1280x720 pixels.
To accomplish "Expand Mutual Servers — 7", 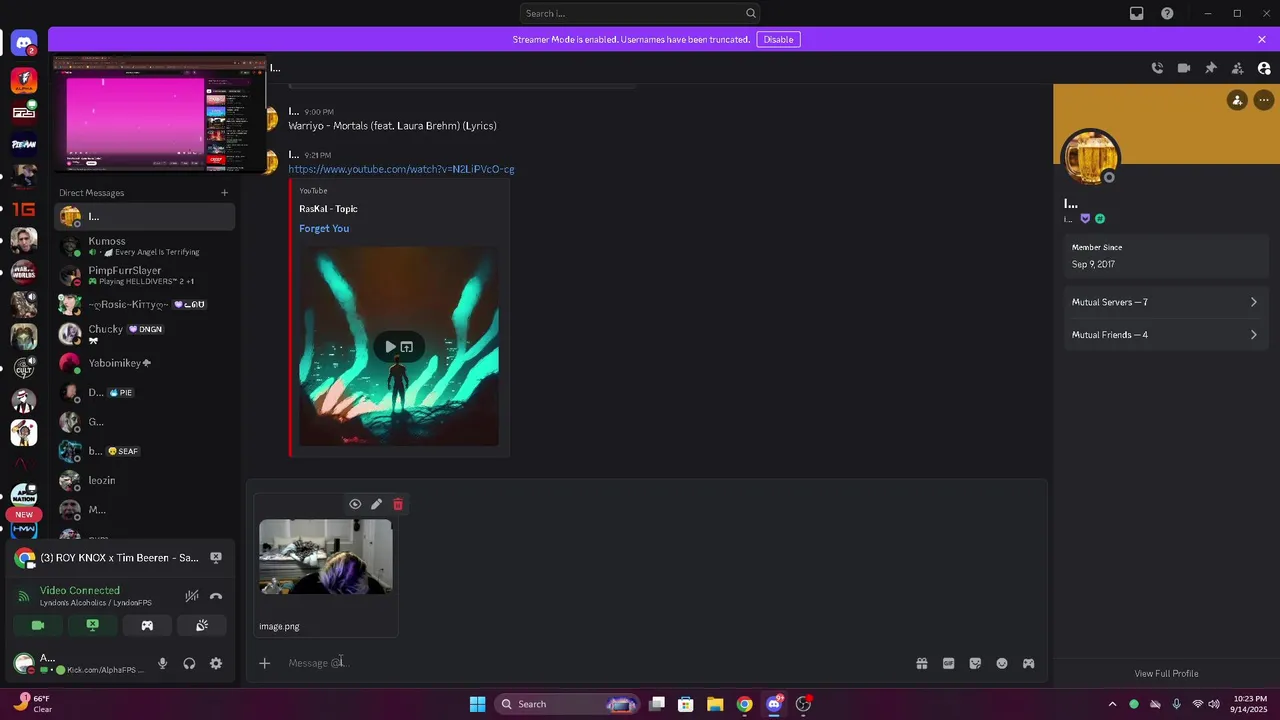I will [1165, 302].
